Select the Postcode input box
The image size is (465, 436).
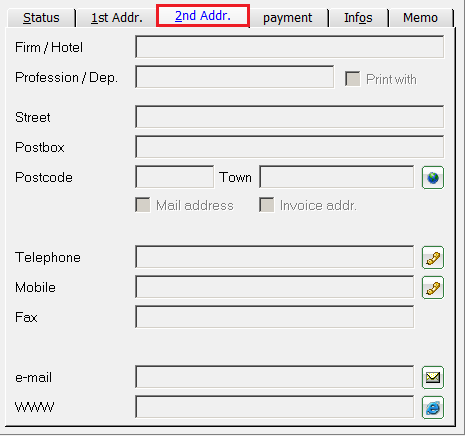click(x=175, y=177)
